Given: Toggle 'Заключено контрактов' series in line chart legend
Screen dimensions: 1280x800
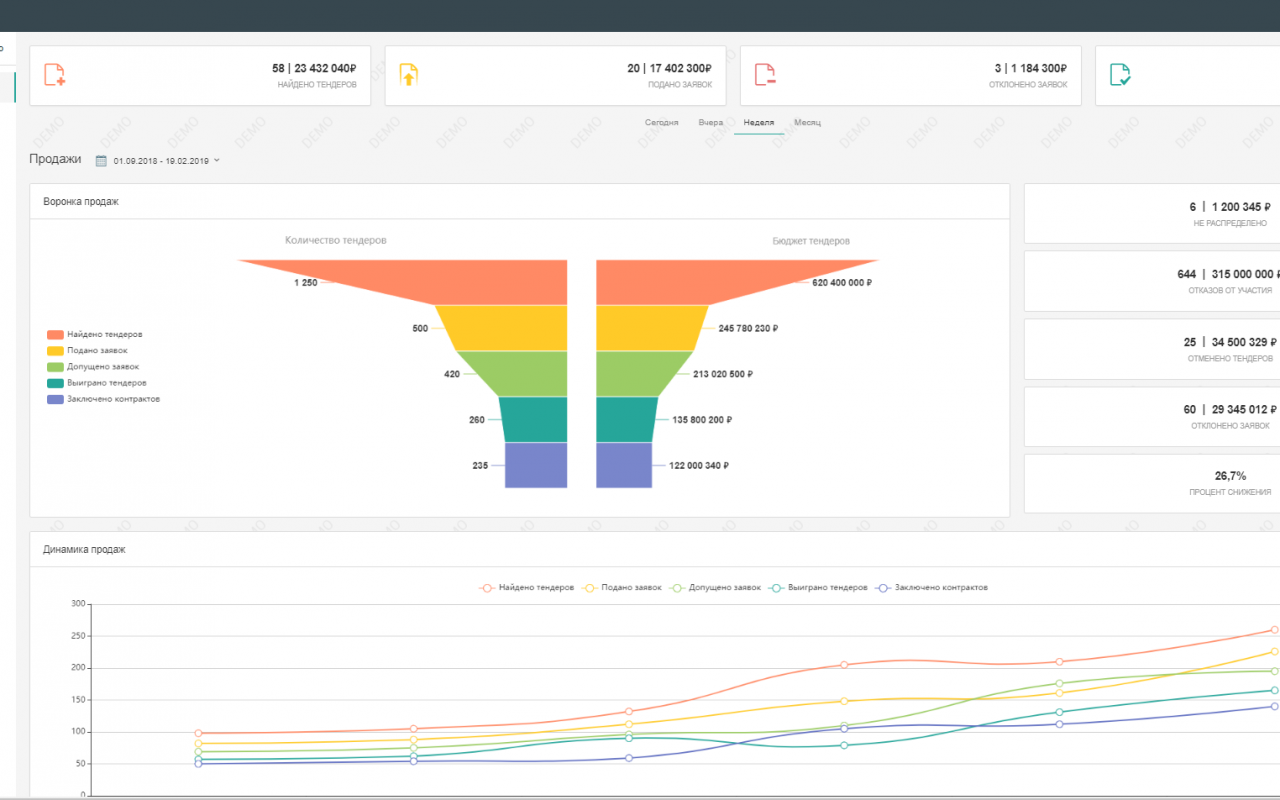Looking at the screenshot, I should [x=931, y=588].
